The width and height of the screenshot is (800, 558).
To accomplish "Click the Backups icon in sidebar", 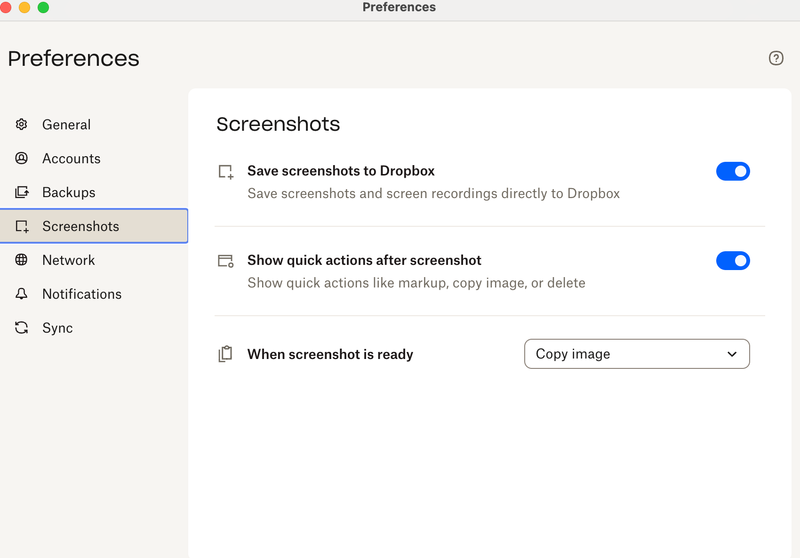I will tap(21, 193).
